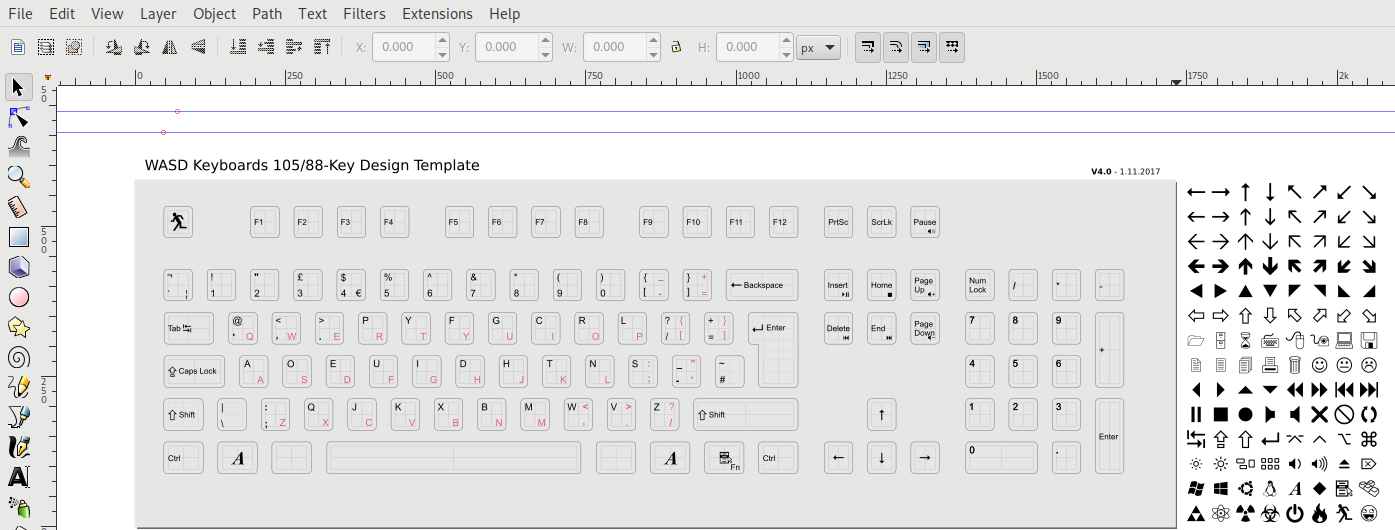Choose the Node edit tool
This screenshot has height=530, width=1395.
point(18,118)
